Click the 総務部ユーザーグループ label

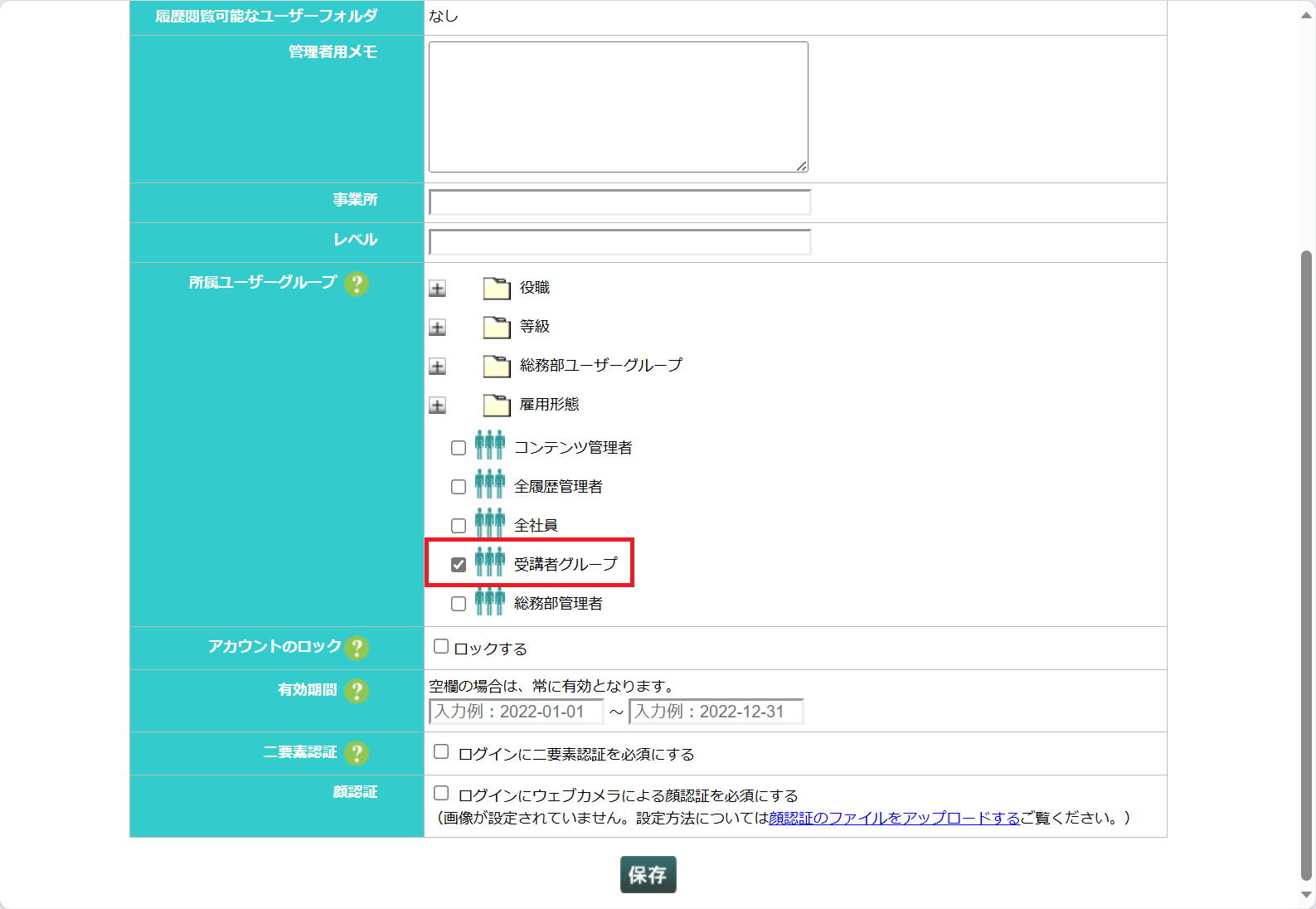[601, 366]
